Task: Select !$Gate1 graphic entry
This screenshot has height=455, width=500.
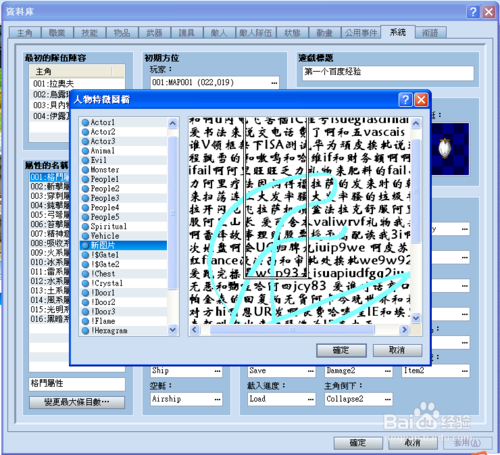Action: coord(123,255)
